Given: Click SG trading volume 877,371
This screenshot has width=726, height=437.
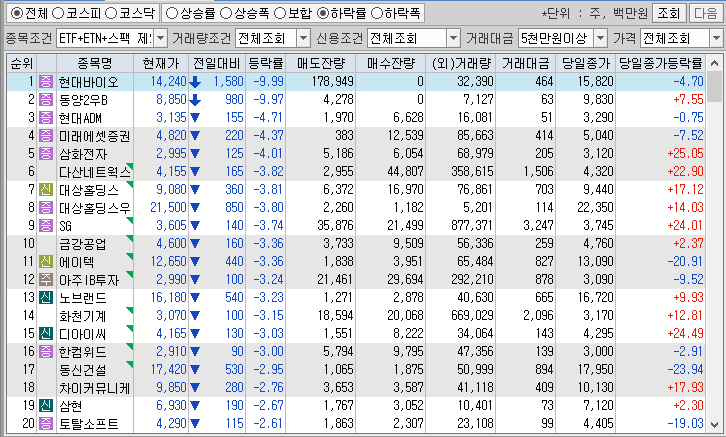Looking at the screenshot, I should point(472,226).
